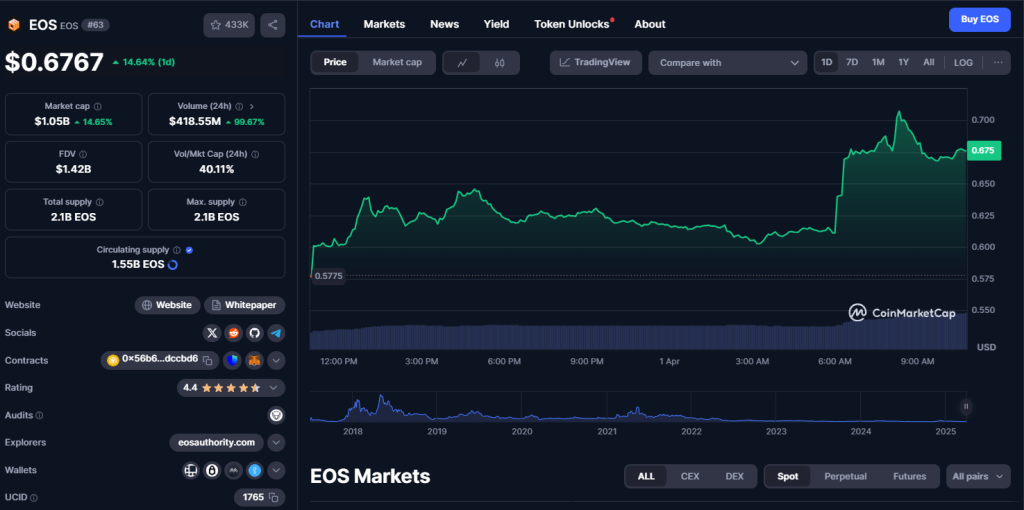Click the Volume (24h) info icon
The image size is (1024, 510).
click(x=239, y=106)
